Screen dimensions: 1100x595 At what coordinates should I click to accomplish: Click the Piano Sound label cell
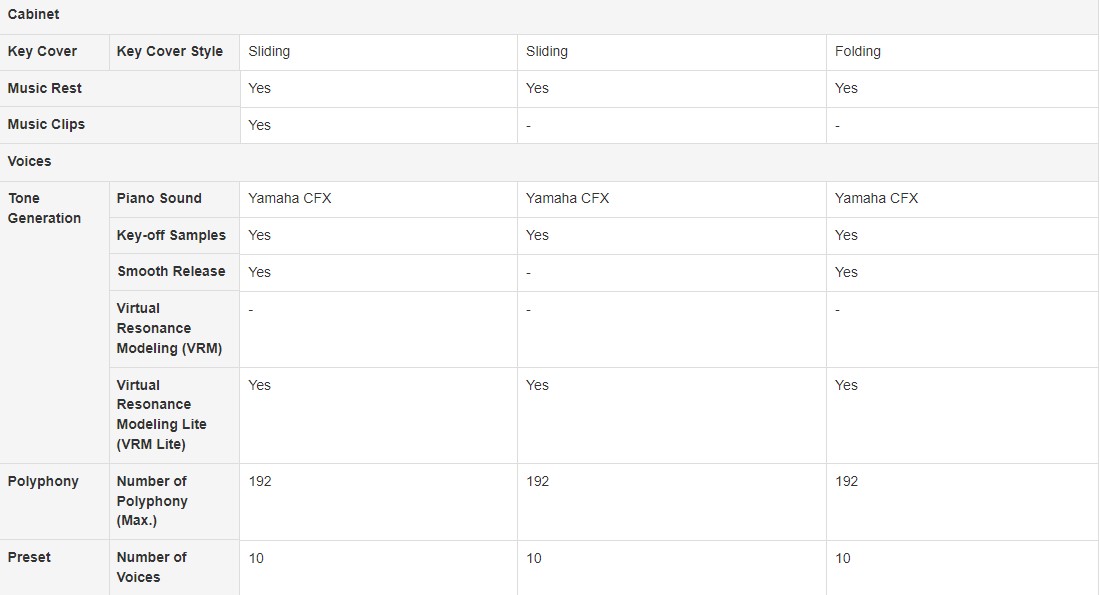click(159, 198)
